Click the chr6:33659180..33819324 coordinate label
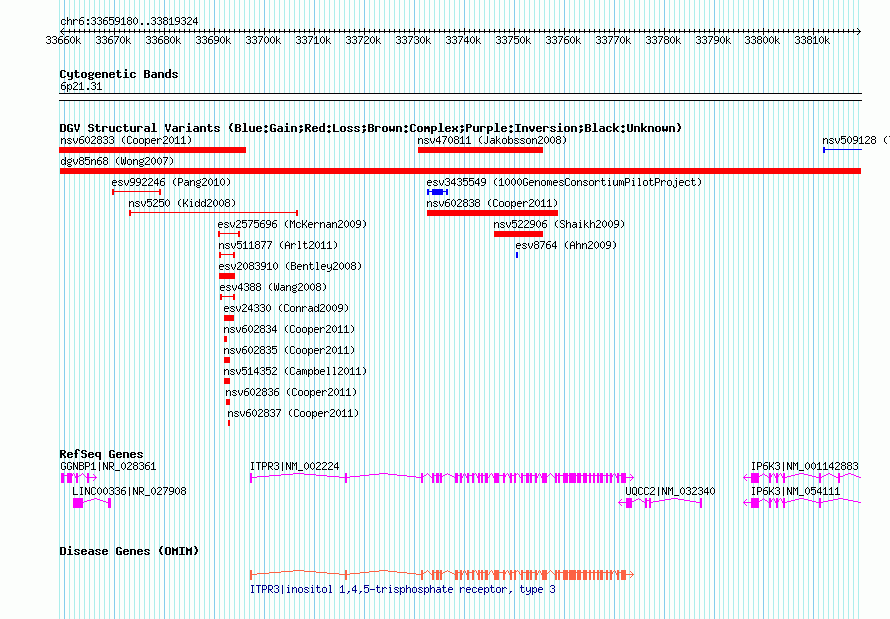The image size is (890, 619). pos(129,21)
